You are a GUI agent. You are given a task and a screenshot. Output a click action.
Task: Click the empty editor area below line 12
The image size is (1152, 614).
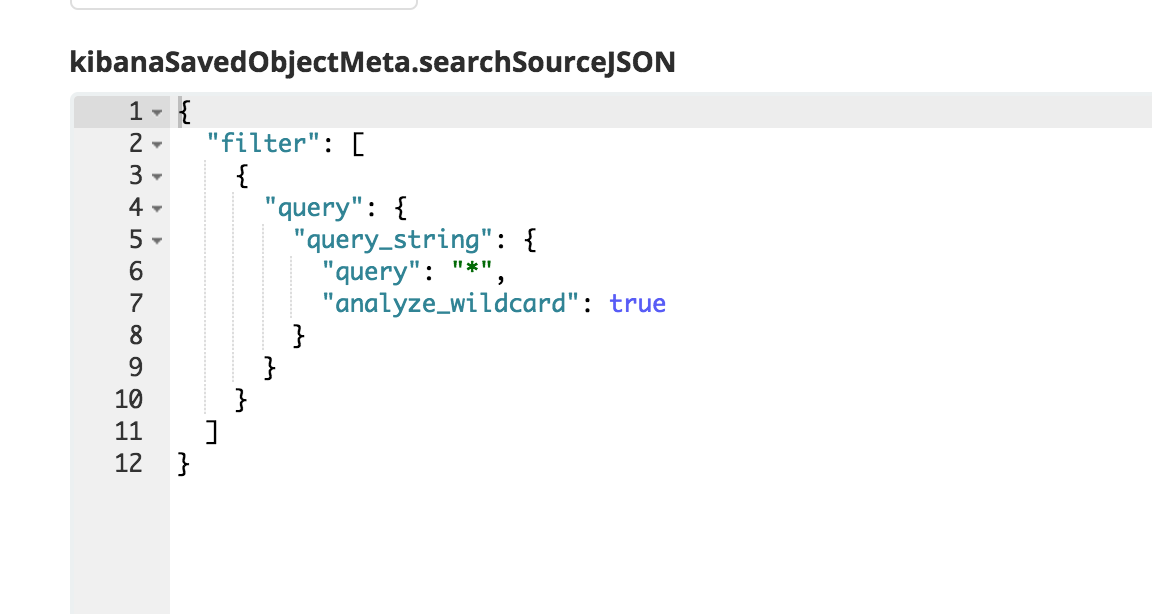600,540
